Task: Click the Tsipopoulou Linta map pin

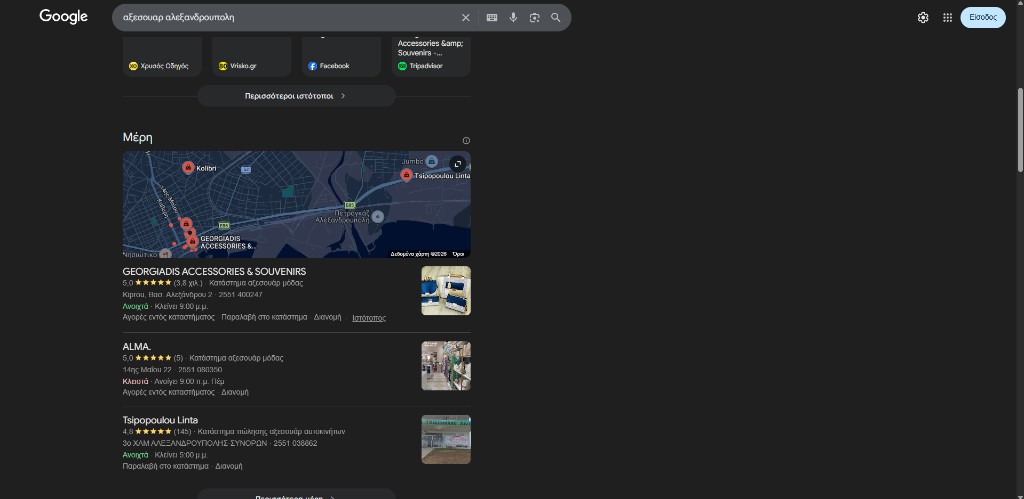Action: [406, 175]
